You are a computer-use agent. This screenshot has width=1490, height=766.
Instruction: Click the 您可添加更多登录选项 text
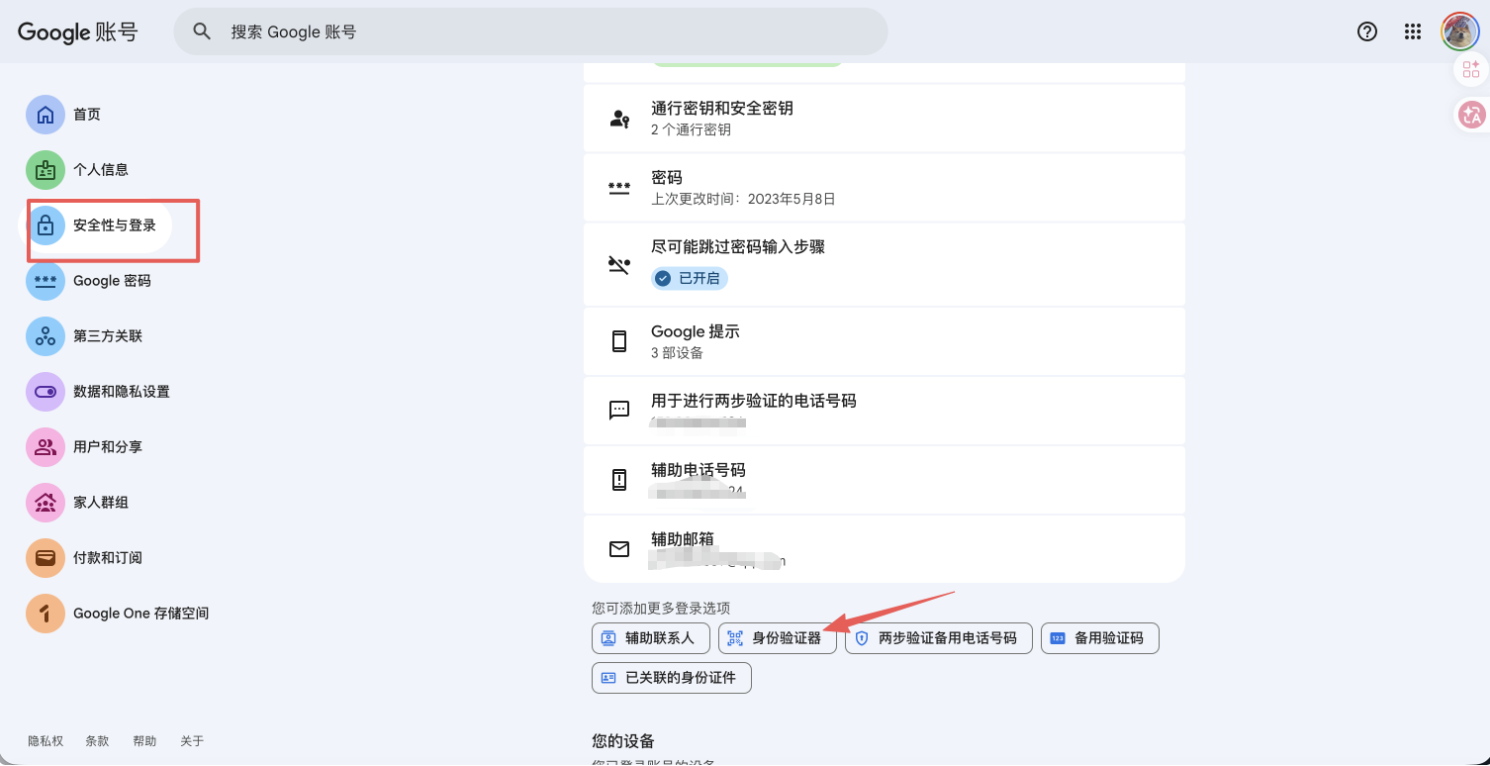[x=661, y=608]
